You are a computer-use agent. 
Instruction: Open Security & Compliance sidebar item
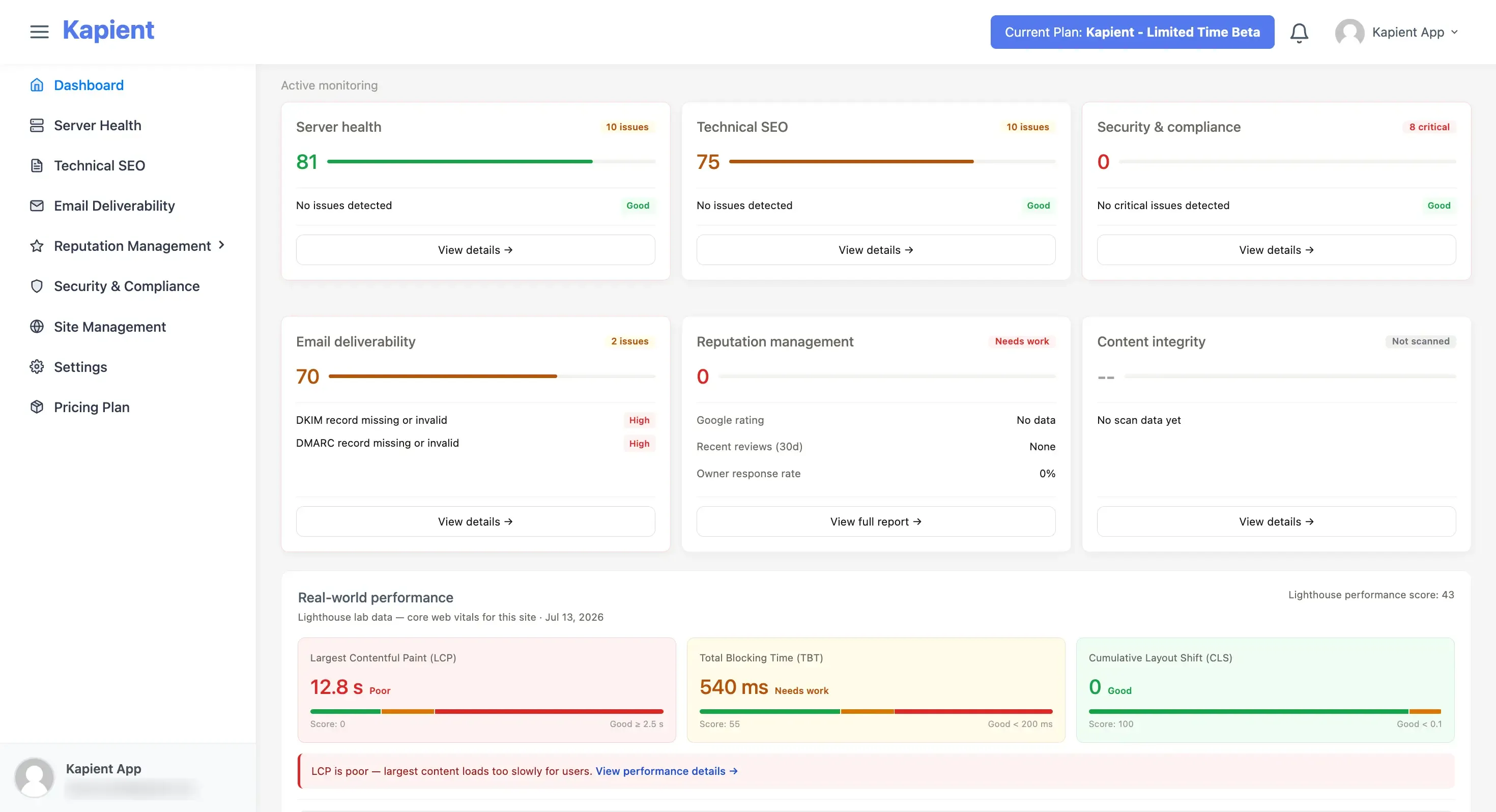tap(128, 286)
